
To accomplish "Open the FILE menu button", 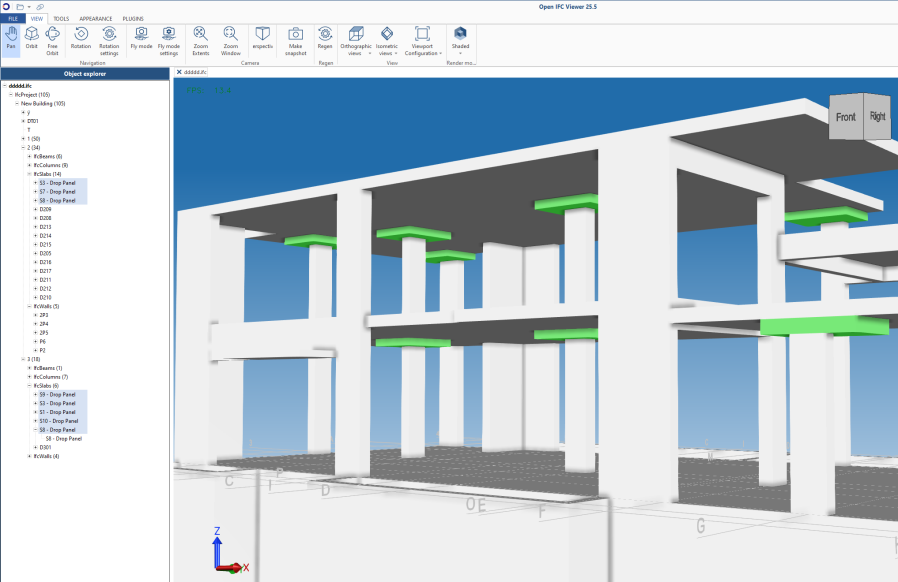I will (x=13, y=18).
